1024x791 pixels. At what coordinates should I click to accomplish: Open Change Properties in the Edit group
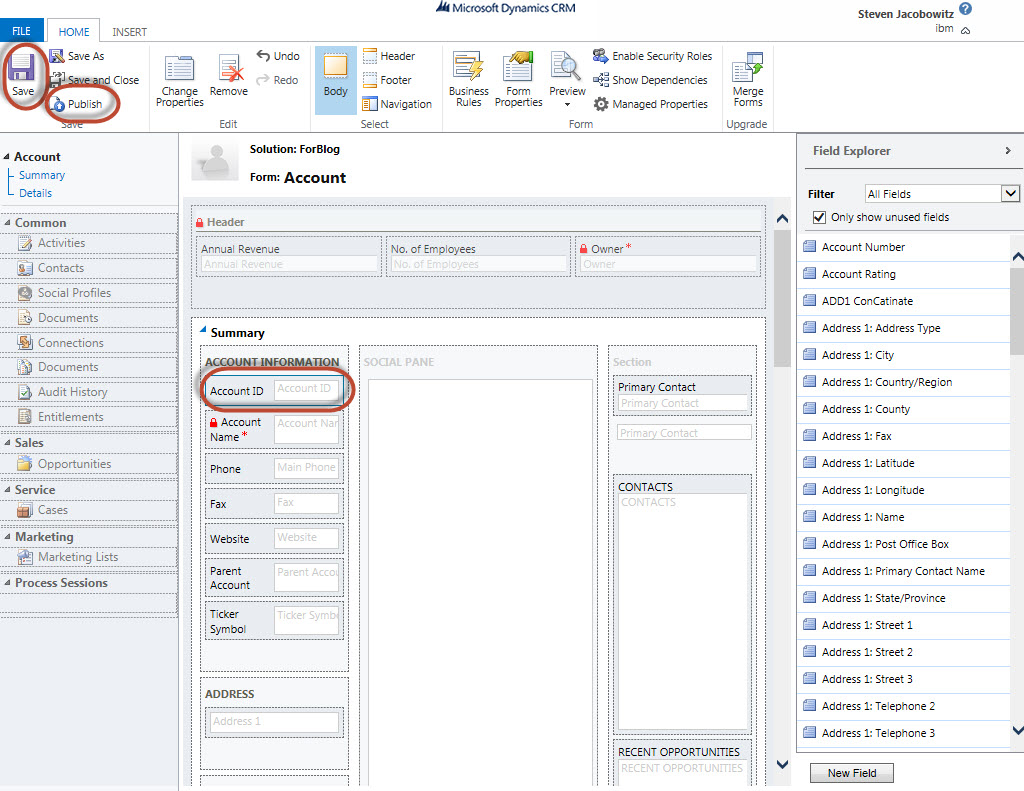[x=179, y=69]
